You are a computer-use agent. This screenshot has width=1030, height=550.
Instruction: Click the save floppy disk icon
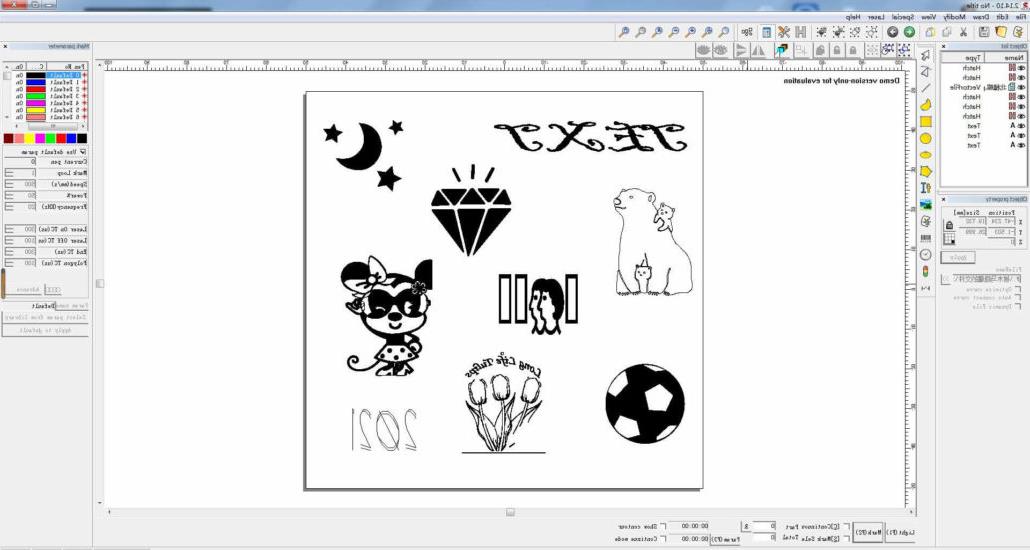pyautogui.click(x=983, y=32)
